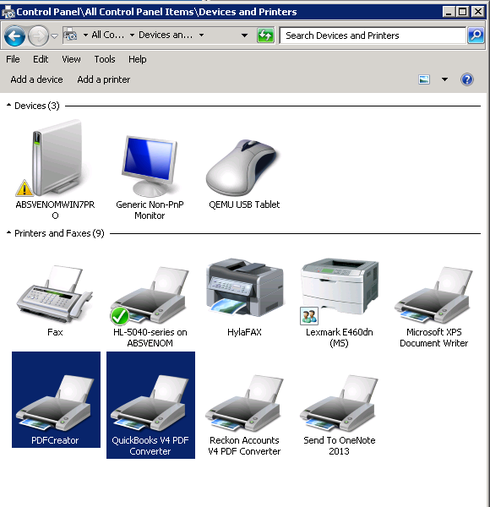Select the Reckon Accounts V4 PDF Converter icon

pyautogui.click(x=244, y=403)
